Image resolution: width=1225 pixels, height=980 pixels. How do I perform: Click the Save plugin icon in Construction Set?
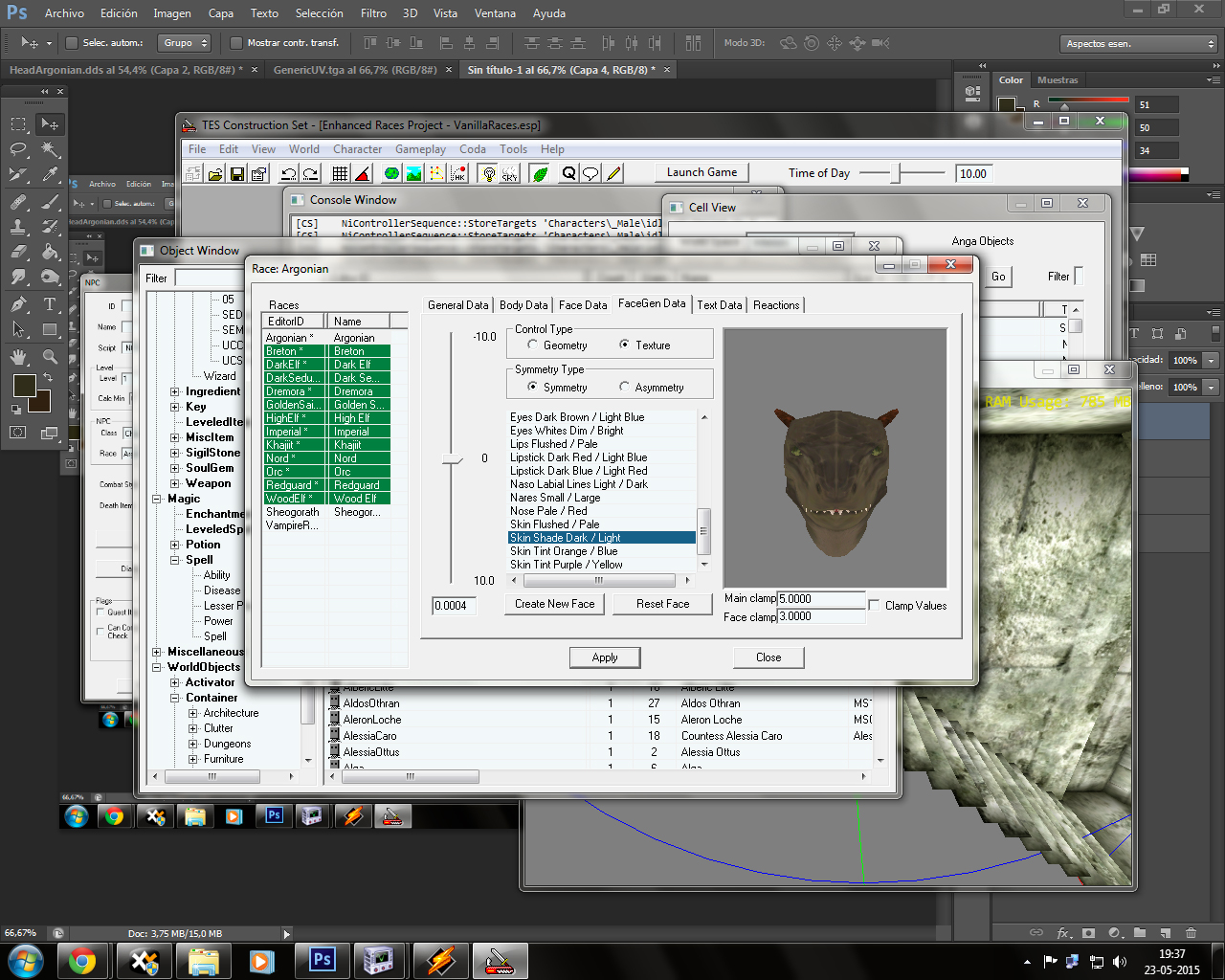[236, 173]
